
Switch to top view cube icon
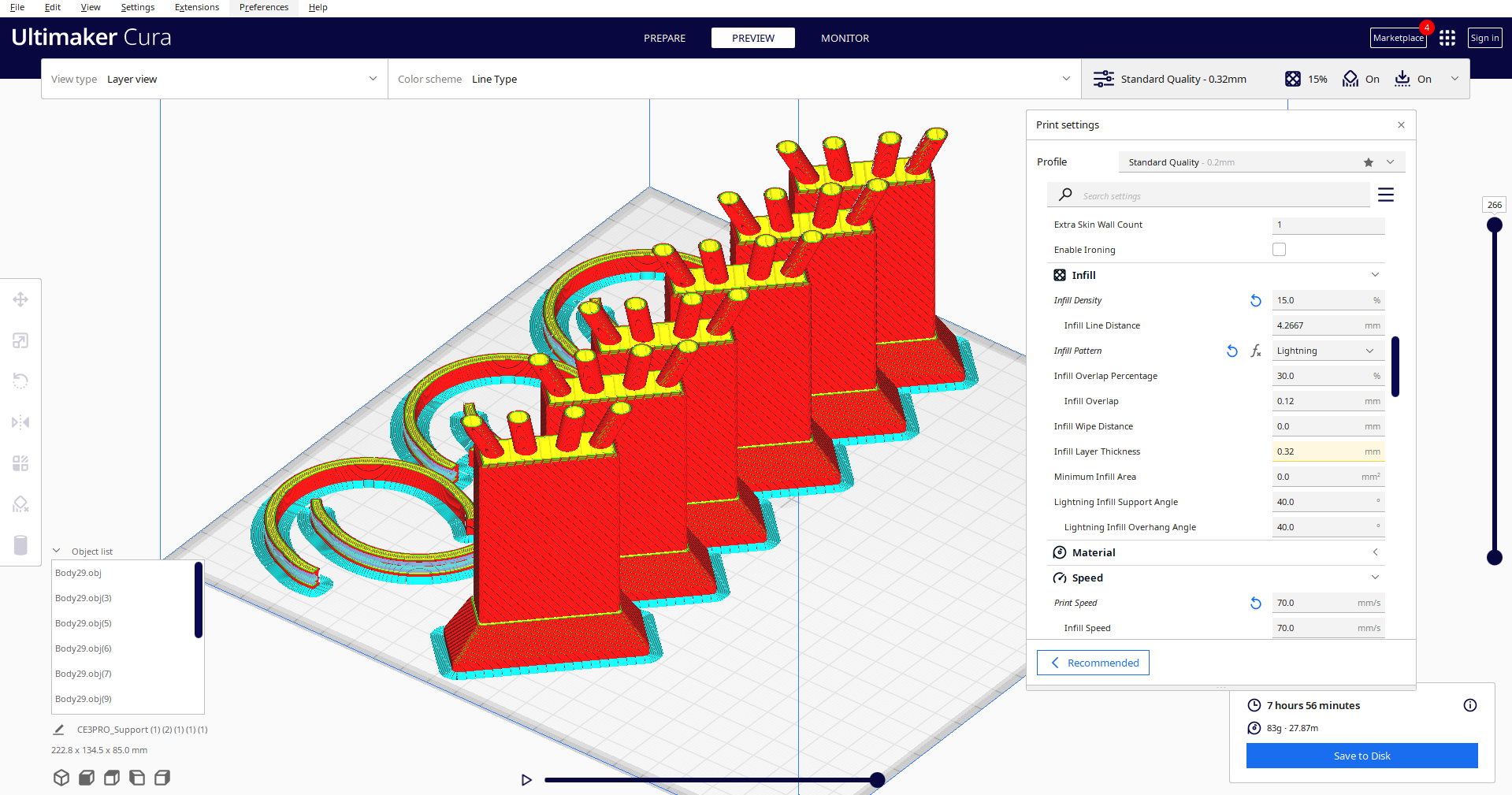[x=112, y=778]
